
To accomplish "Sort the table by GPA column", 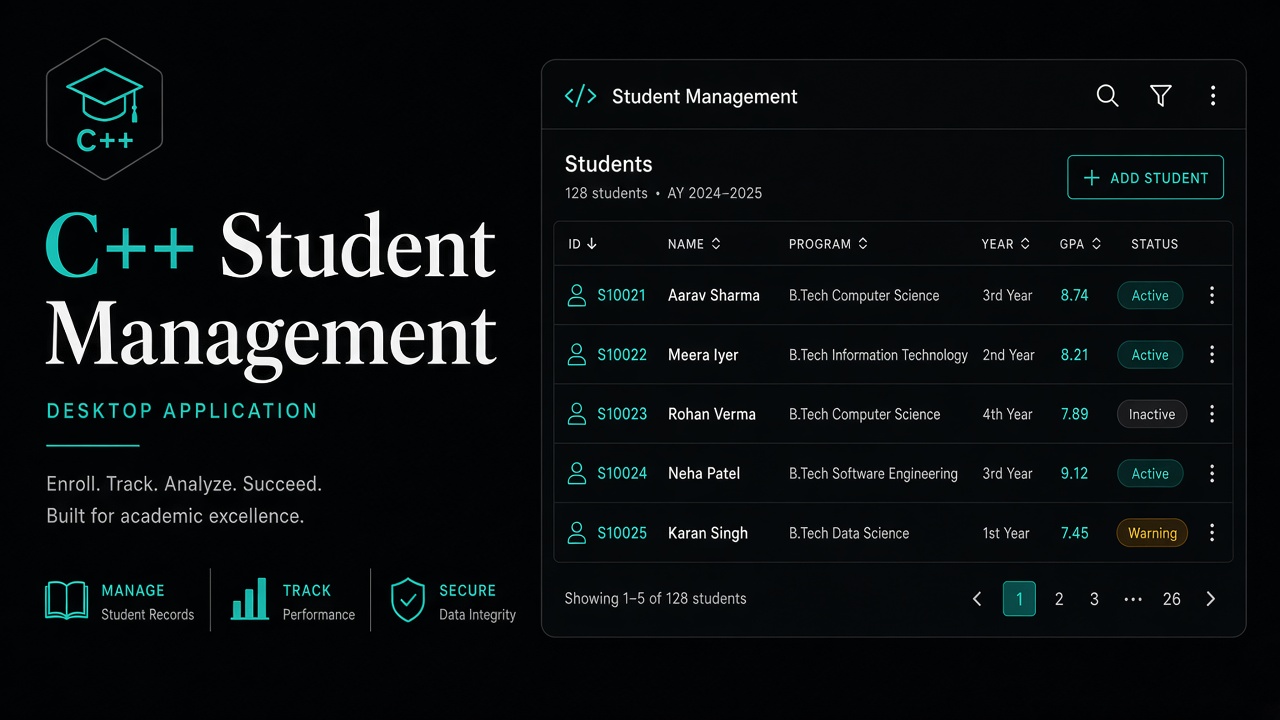I will tap(1080, 244).
